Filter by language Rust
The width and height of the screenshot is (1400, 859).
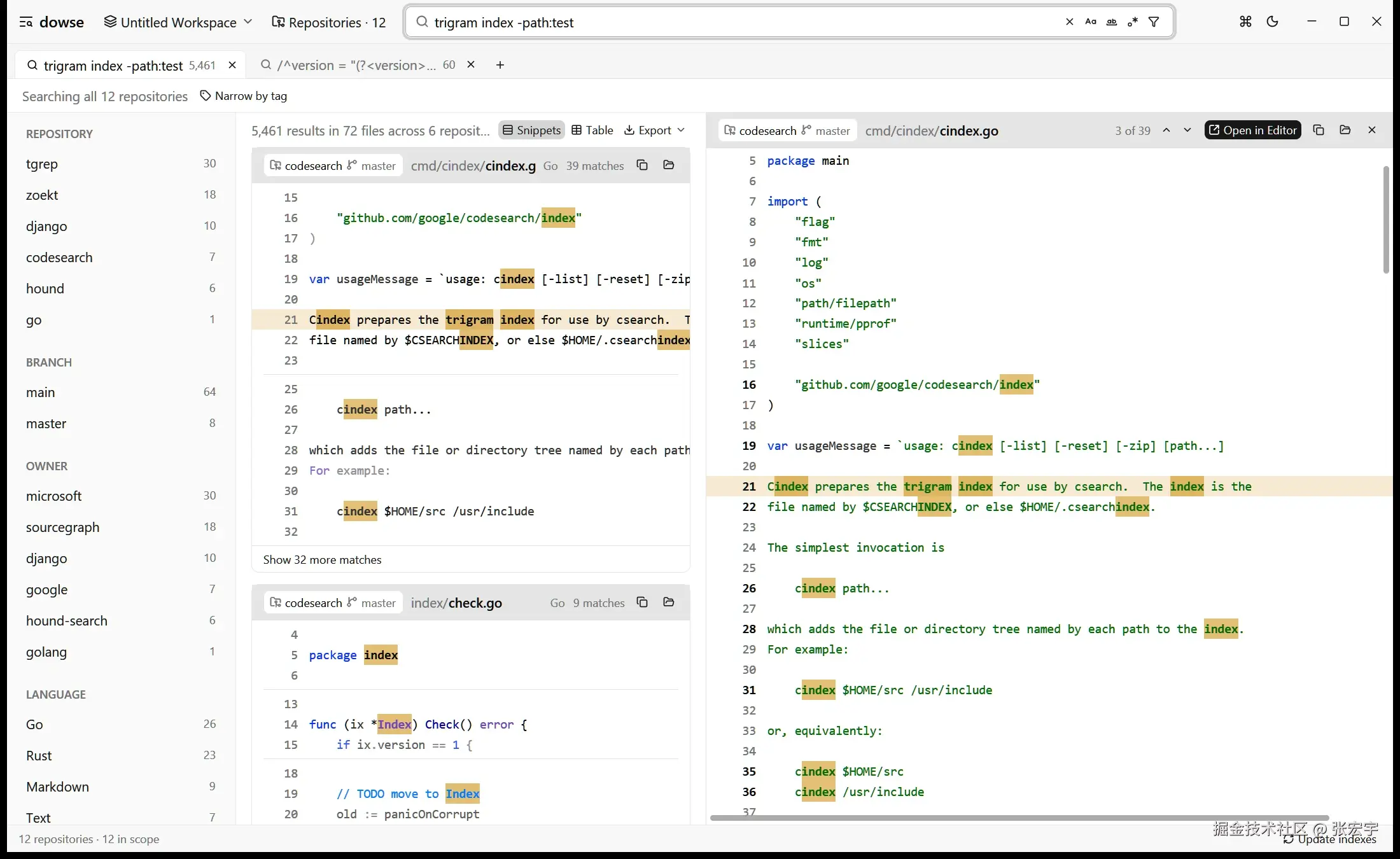(x=121, y=756)
